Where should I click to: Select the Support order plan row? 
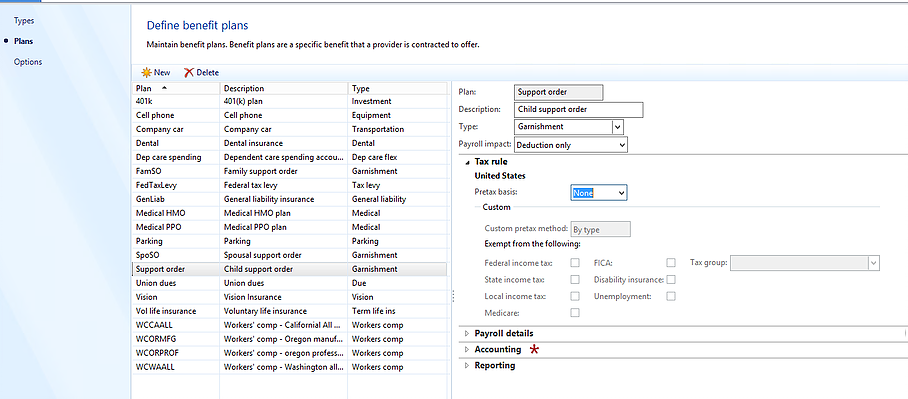coord(290,269)
